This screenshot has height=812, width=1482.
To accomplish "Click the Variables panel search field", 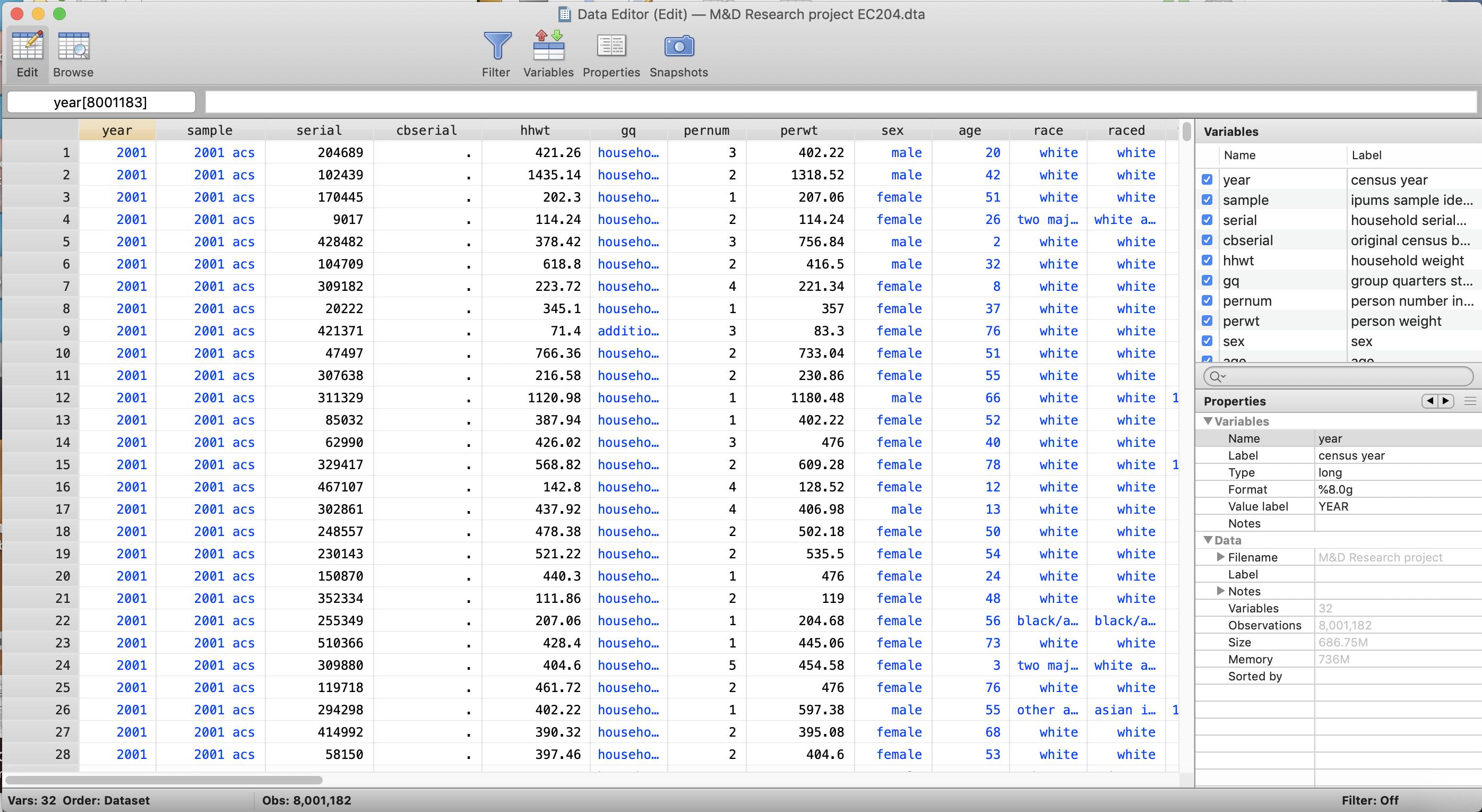I will coord(1338,377).
